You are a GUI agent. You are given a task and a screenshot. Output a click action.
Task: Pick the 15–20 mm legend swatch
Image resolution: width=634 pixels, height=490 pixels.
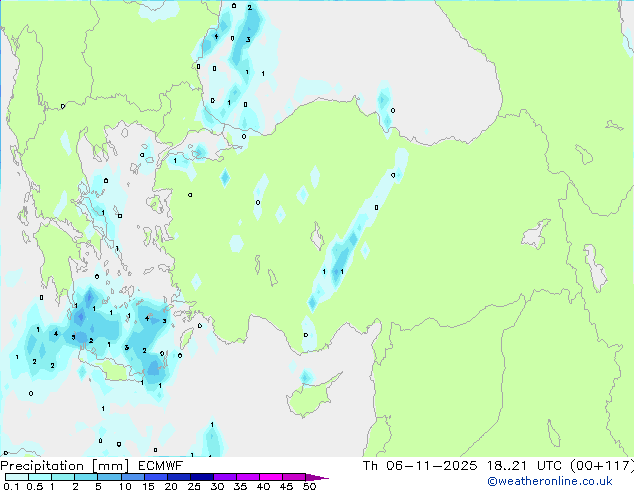155,477
